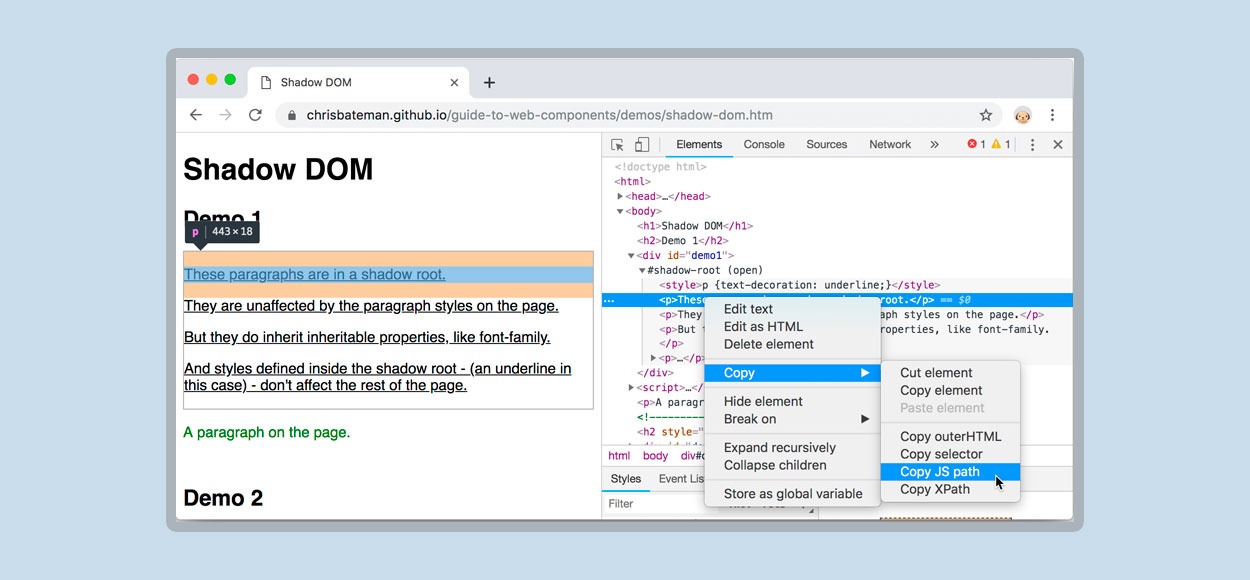Collapse the body node
This screenshot has width=1250, height=580.
[x=621, y=212]
